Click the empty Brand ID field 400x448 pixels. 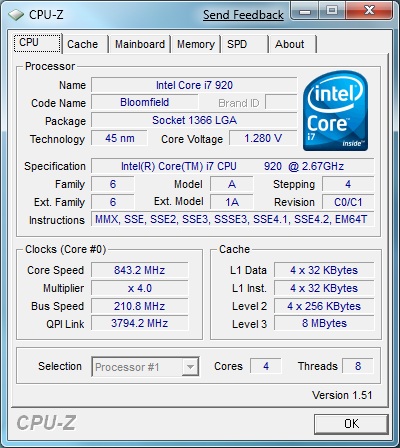coord(281,102)
